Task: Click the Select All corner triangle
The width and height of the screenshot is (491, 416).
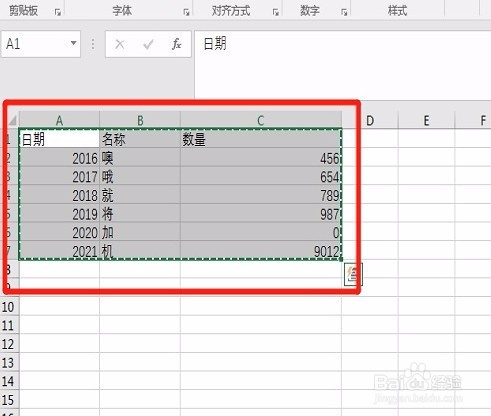Action: 12,120
